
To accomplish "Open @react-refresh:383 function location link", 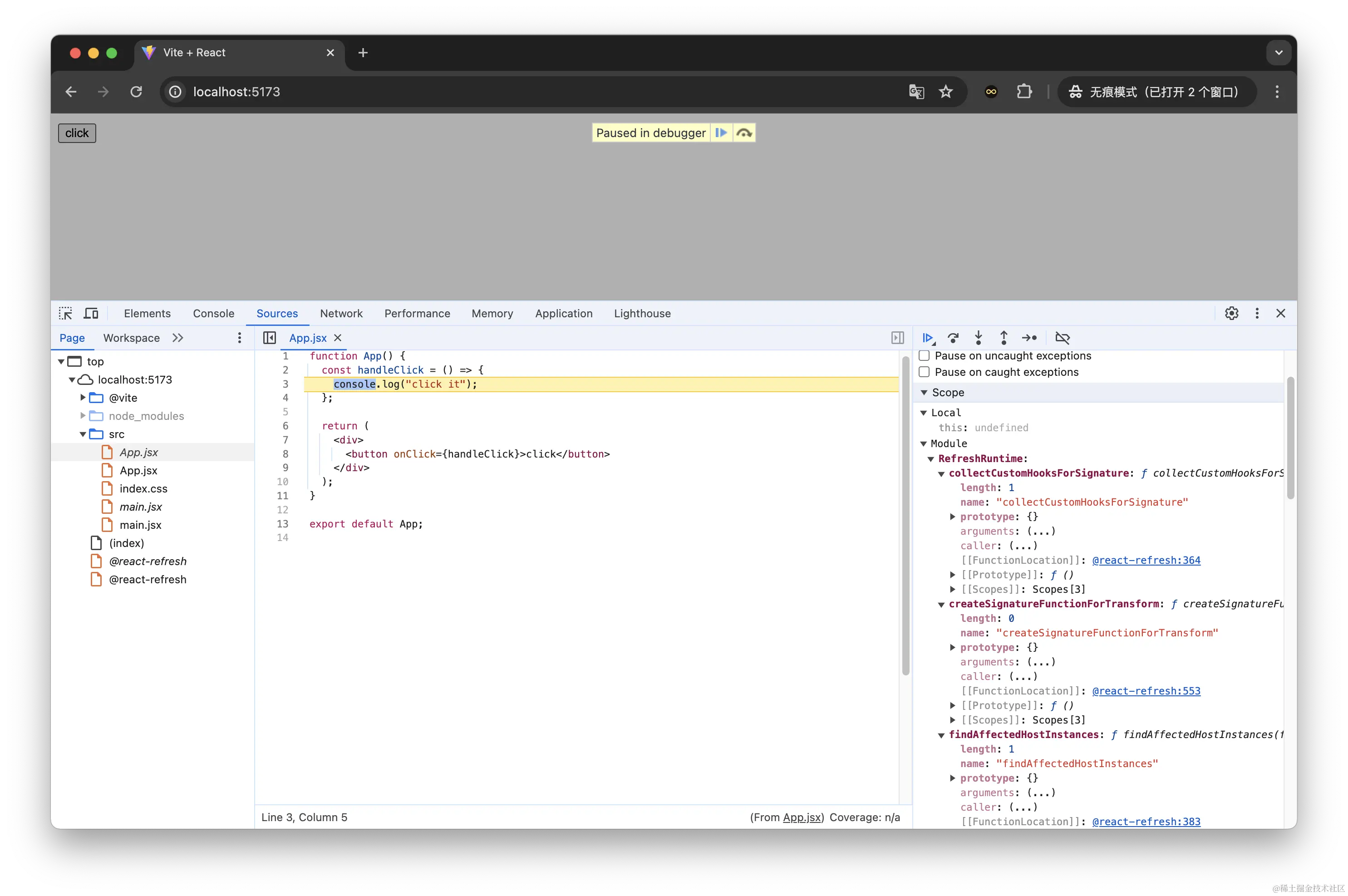I will pyautogui.click(x=1146, y=821).
